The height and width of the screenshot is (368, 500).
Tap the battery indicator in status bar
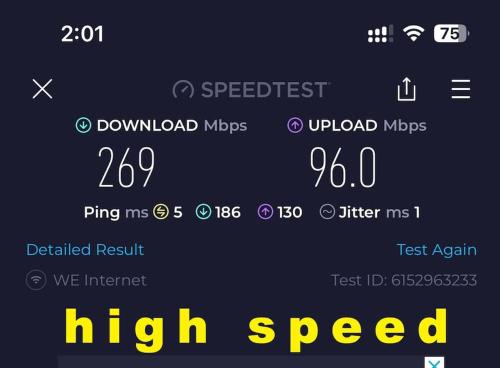(x=451, y=33)
